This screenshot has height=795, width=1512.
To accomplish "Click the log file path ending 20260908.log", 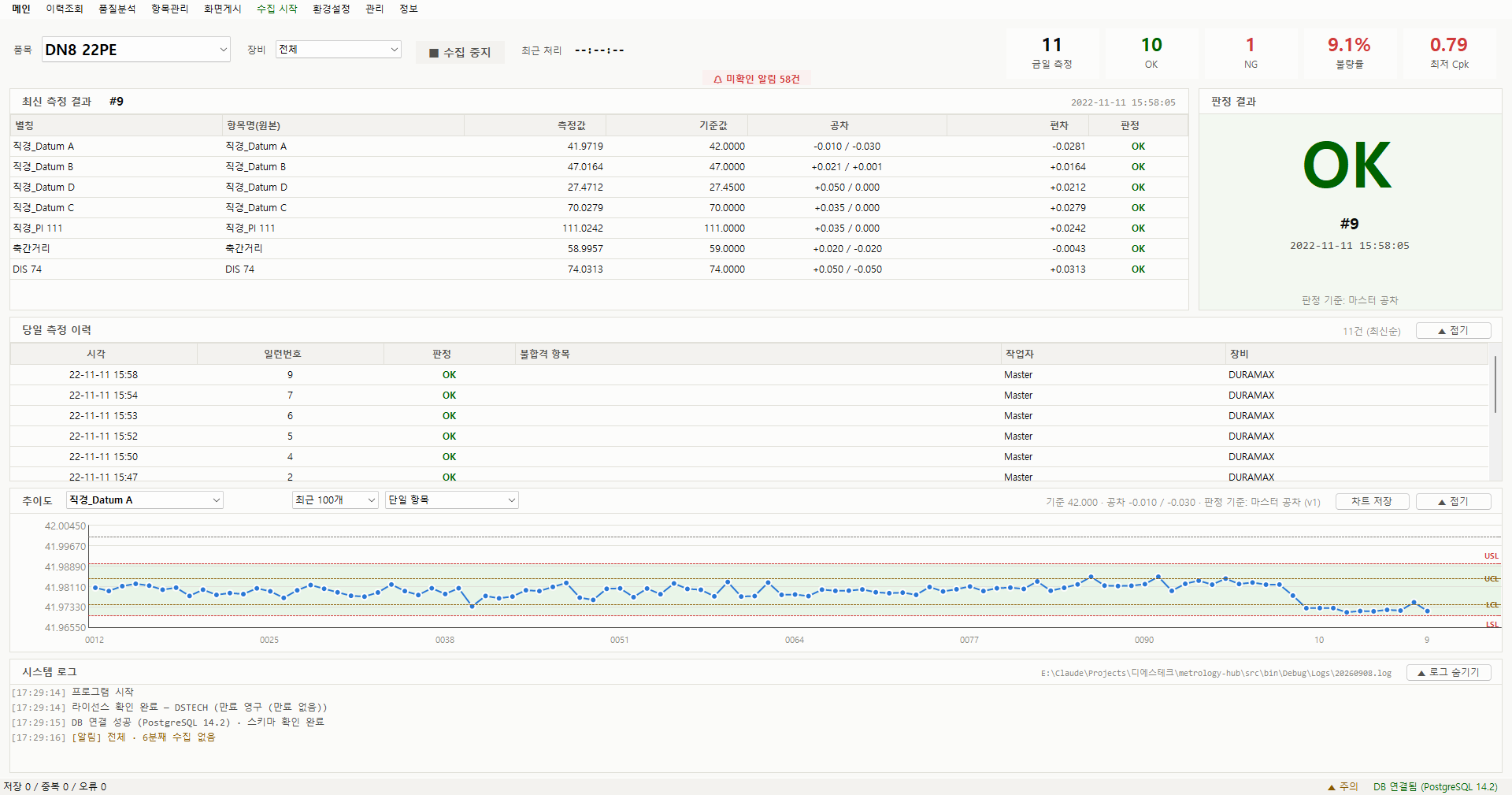I will (1216, 674).
